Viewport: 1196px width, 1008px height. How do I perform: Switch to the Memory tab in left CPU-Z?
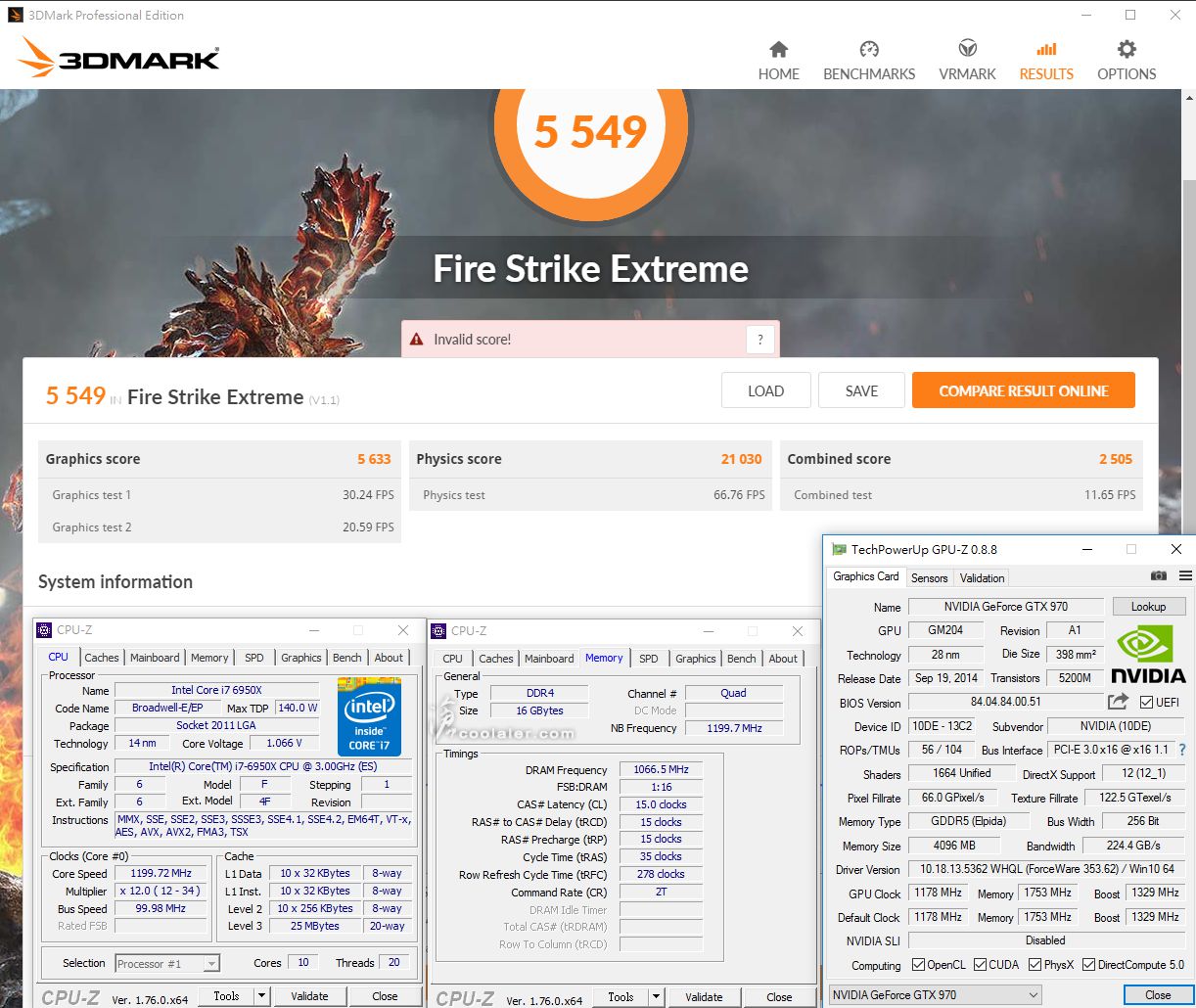coord(209,658)
